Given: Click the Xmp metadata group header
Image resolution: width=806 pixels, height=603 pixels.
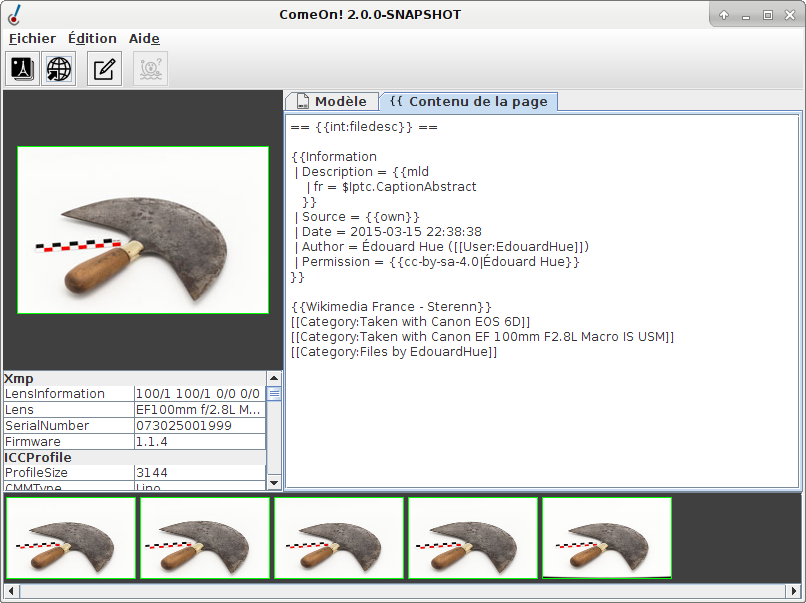Looking at the screenshot, I should [135, 378].
